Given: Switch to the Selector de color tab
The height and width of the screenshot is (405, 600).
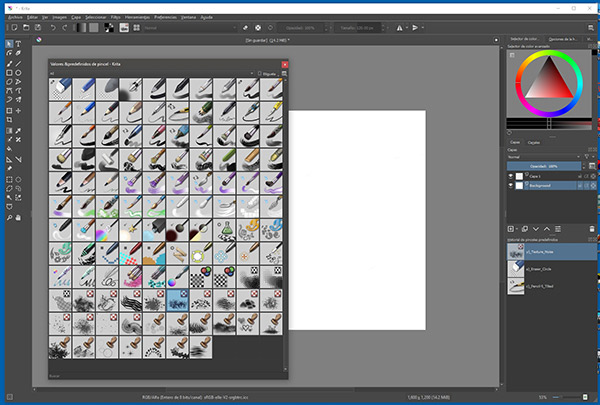Looking at the screenshot, I should click(x=524, y=39).
